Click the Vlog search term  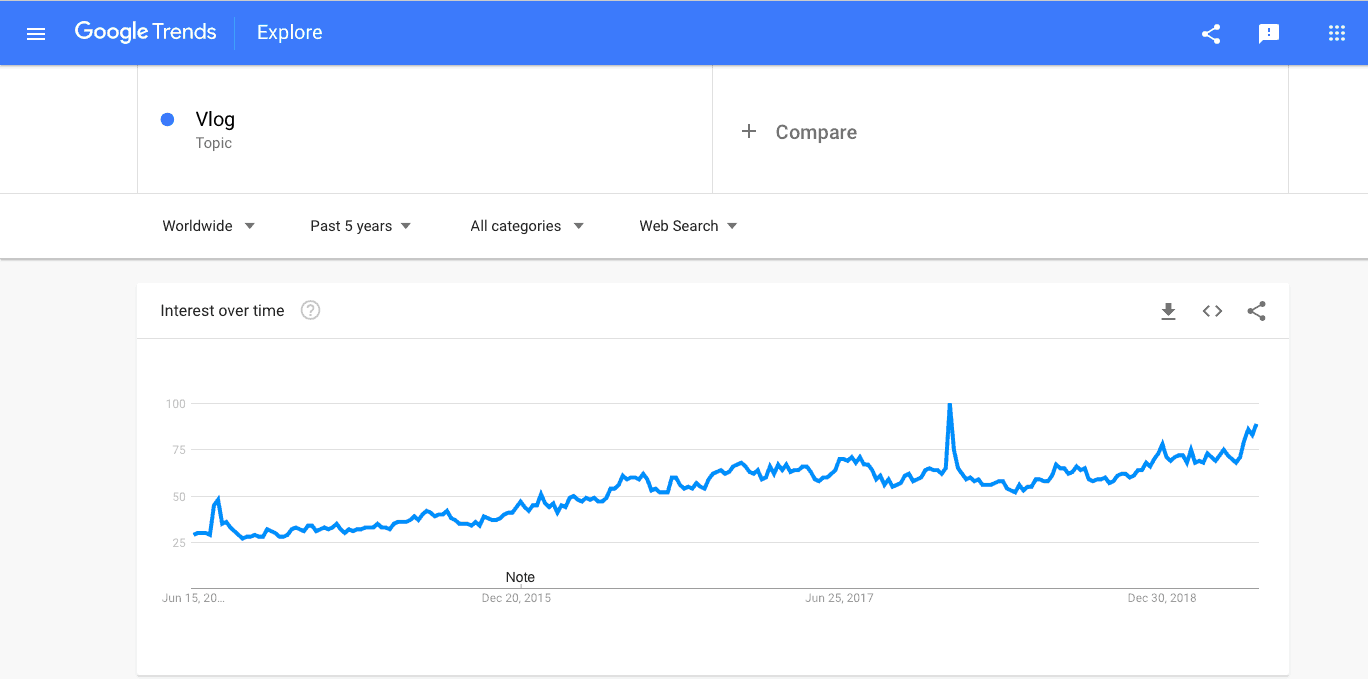[215, 120]
